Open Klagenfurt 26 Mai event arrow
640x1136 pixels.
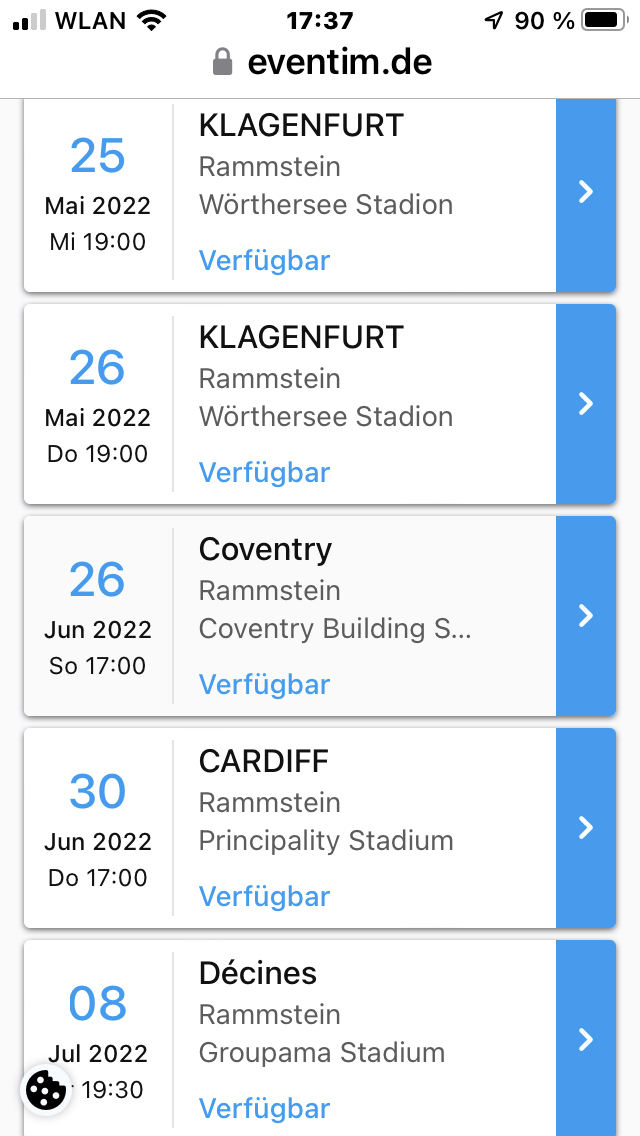pos(586,404)
